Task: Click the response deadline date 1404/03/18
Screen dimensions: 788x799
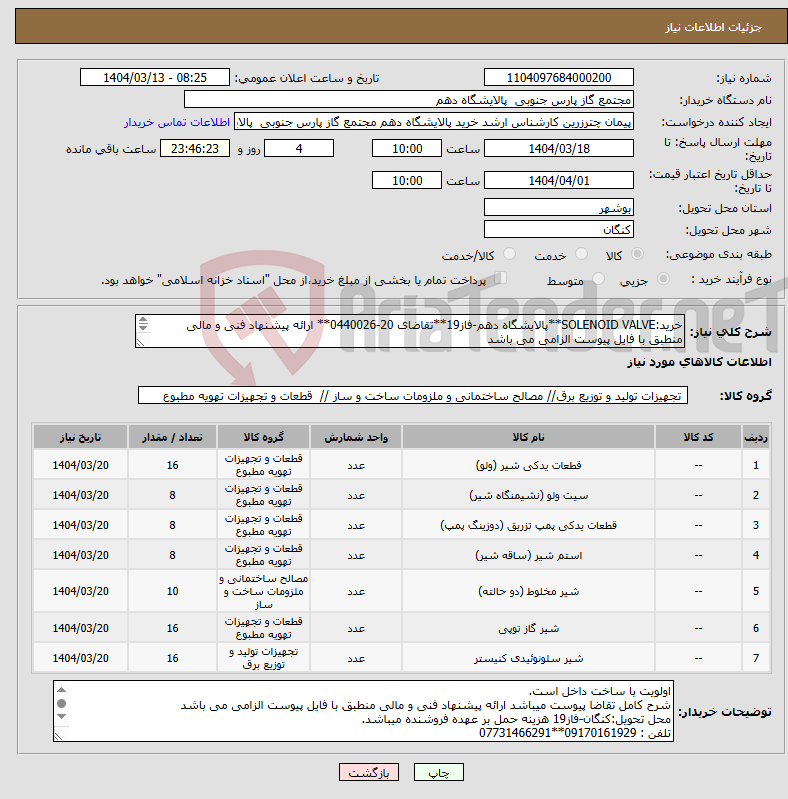Action: (559, 148)
